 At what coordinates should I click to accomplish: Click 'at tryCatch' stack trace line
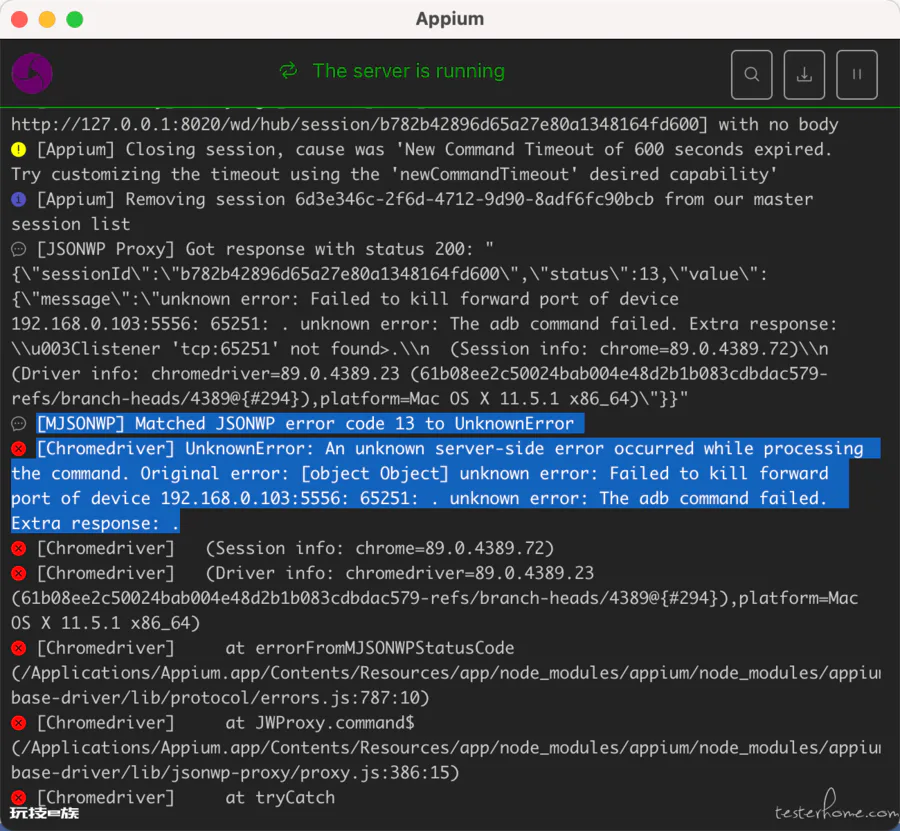tap(280, 798)
